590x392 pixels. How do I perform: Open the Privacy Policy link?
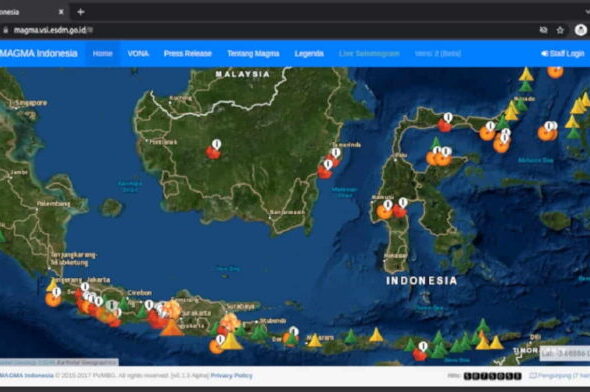(231, 375)
